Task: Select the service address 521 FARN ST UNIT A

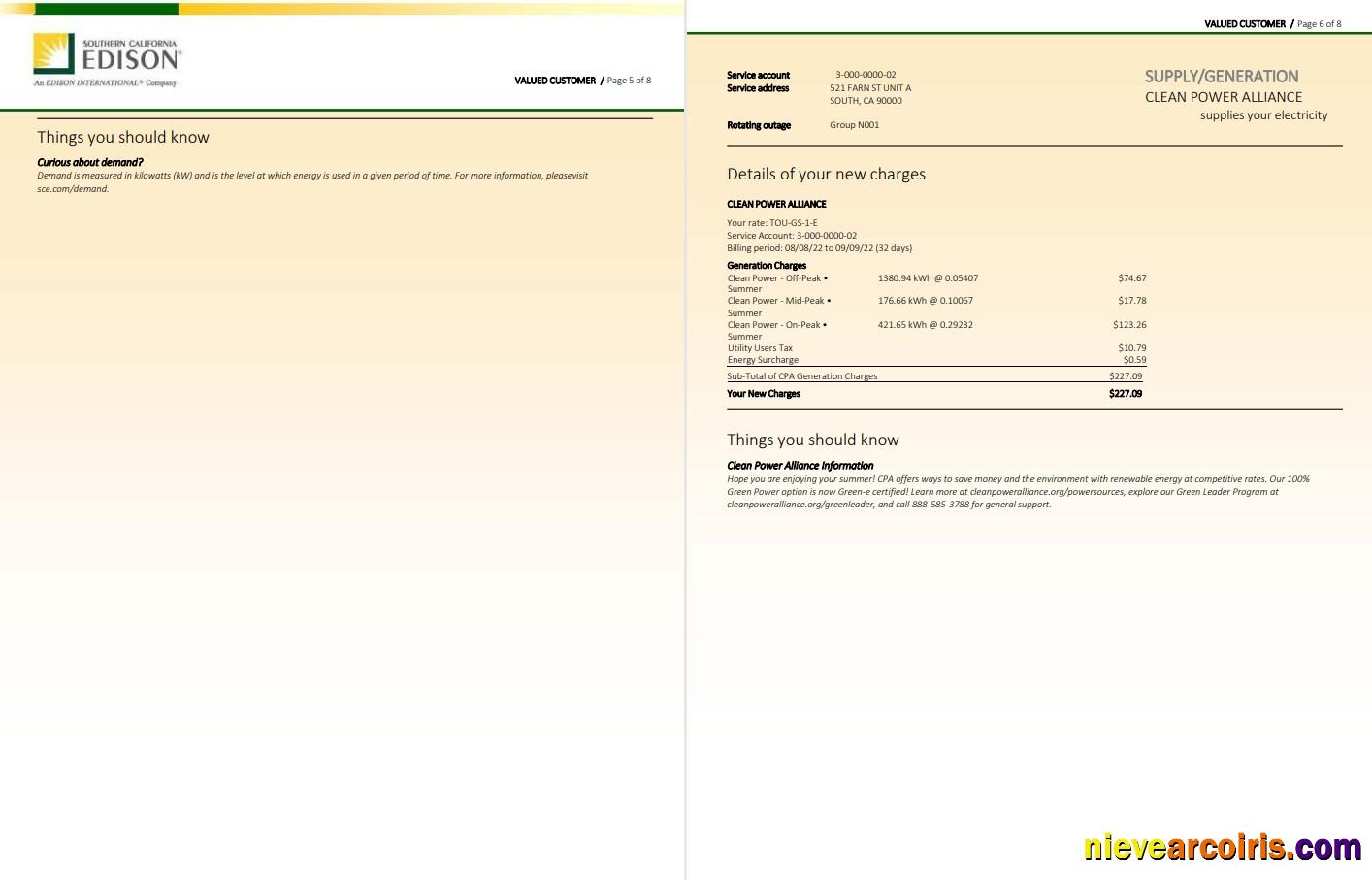Action: click(x=870, y=87)
